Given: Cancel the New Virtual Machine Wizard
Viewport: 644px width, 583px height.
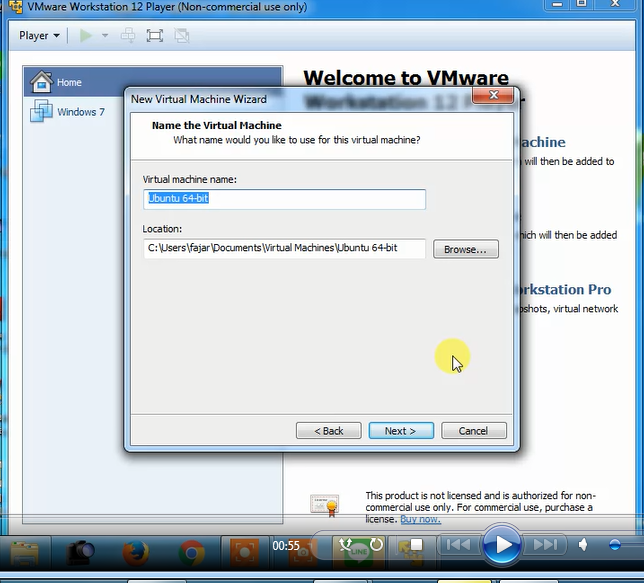Looking at the screenshot, I should (474, 431).
